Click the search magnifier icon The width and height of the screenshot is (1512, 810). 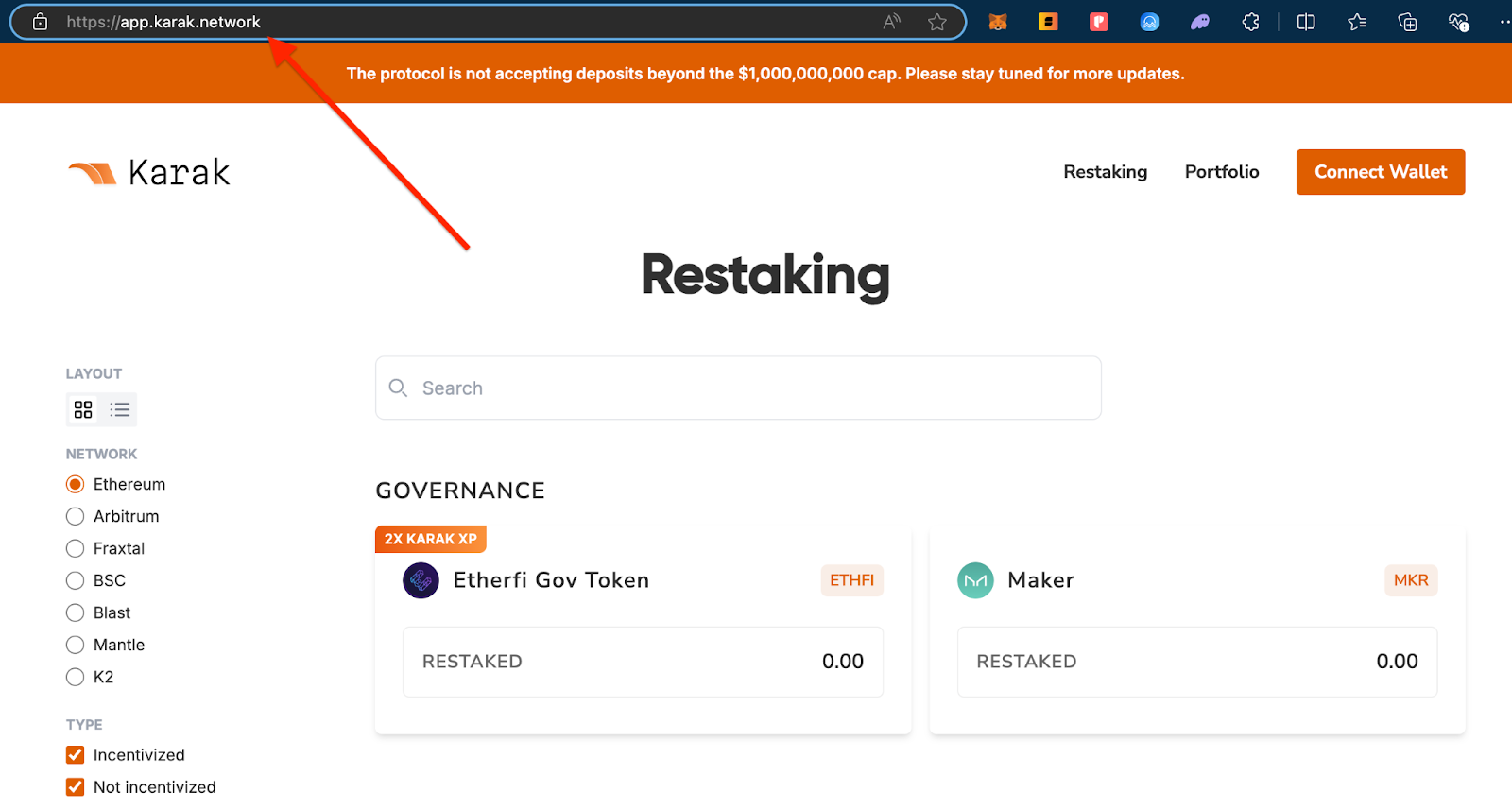pos(399,388)
